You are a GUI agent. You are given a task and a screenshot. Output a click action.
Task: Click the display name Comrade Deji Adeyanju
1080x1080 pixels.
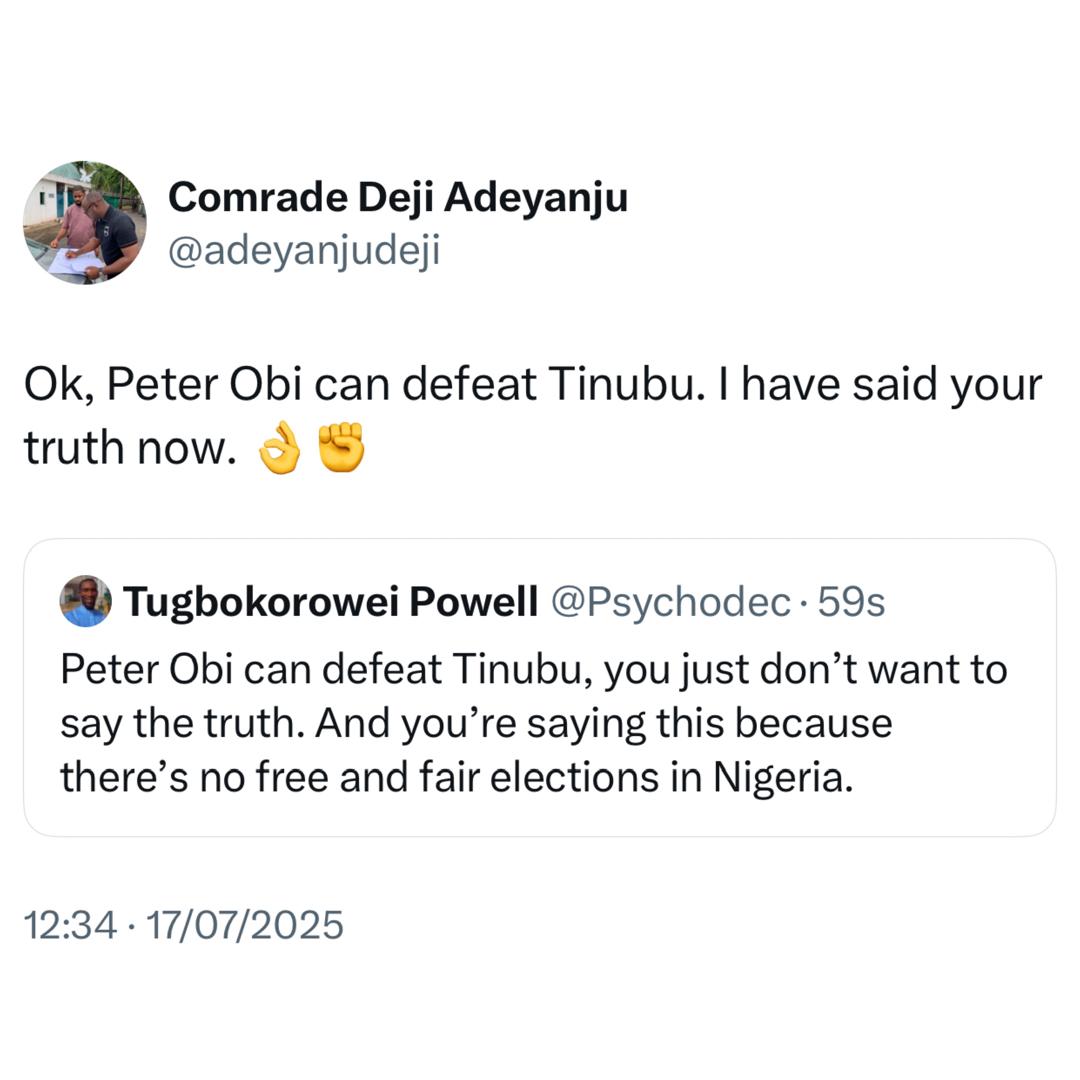point(398,198)
